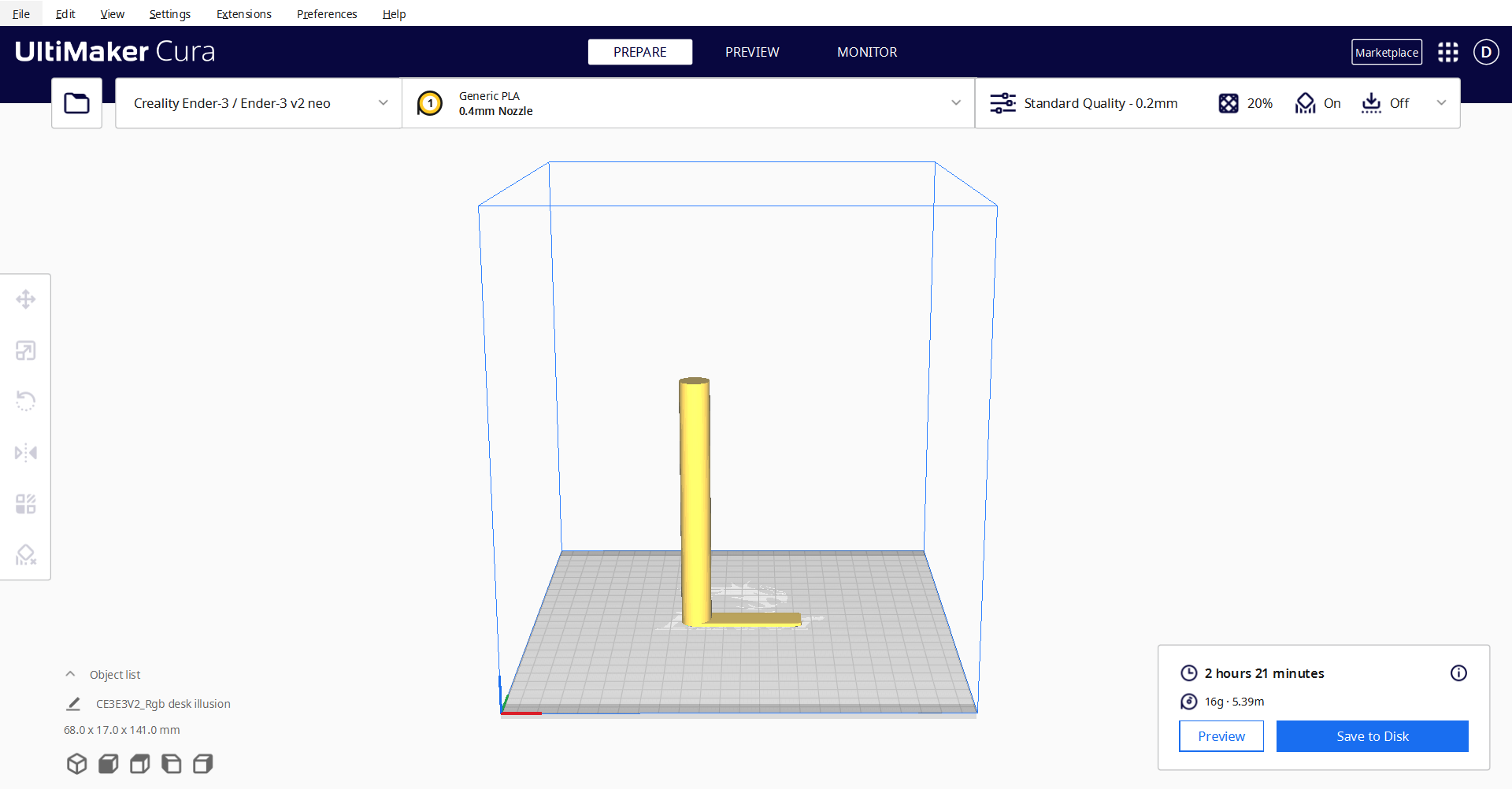Screen dimensions: 1512x789
Task: Open the View menu
Action: 113,14
